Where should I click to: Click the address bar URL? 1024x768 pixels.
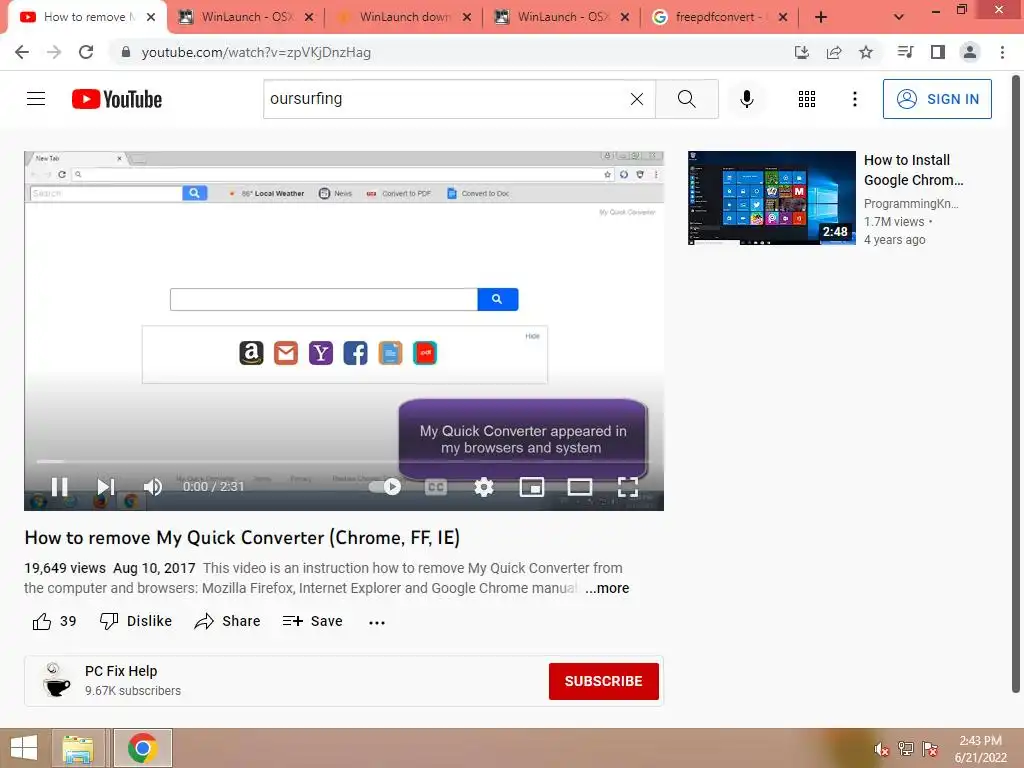256,52
